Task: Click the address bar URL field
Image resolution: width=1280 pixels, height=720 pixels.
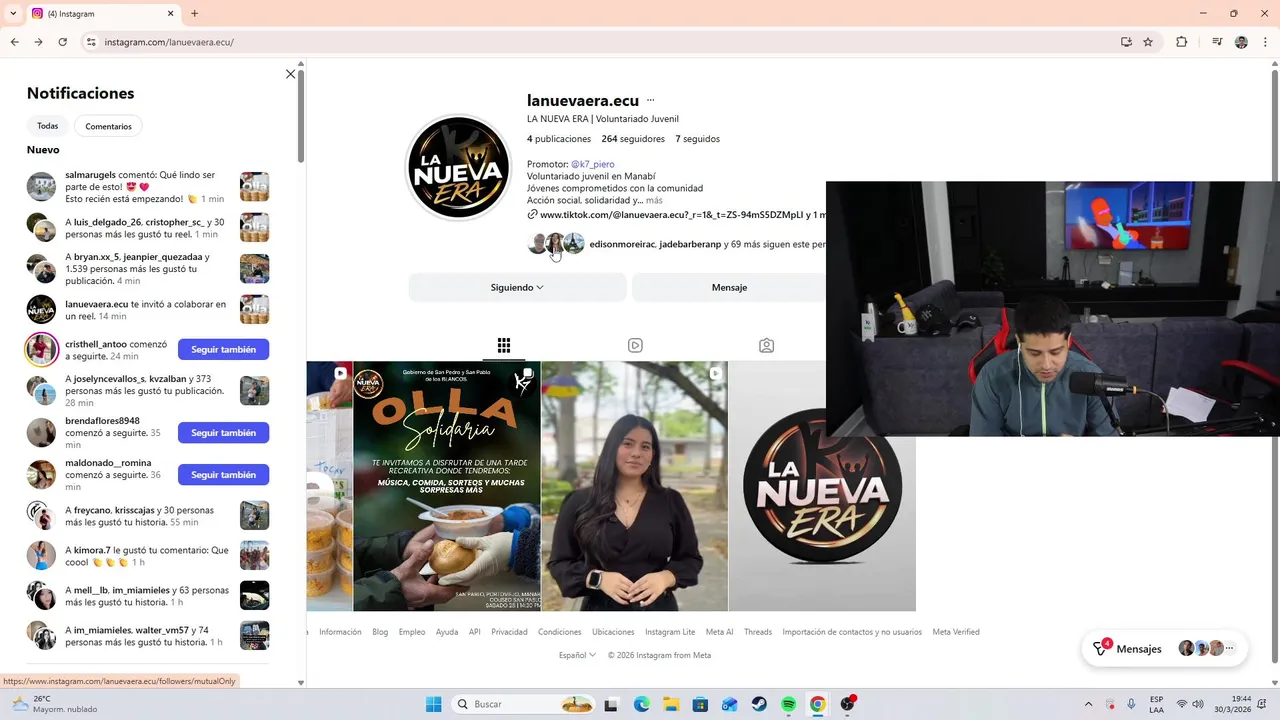Action: pos(600,42)
